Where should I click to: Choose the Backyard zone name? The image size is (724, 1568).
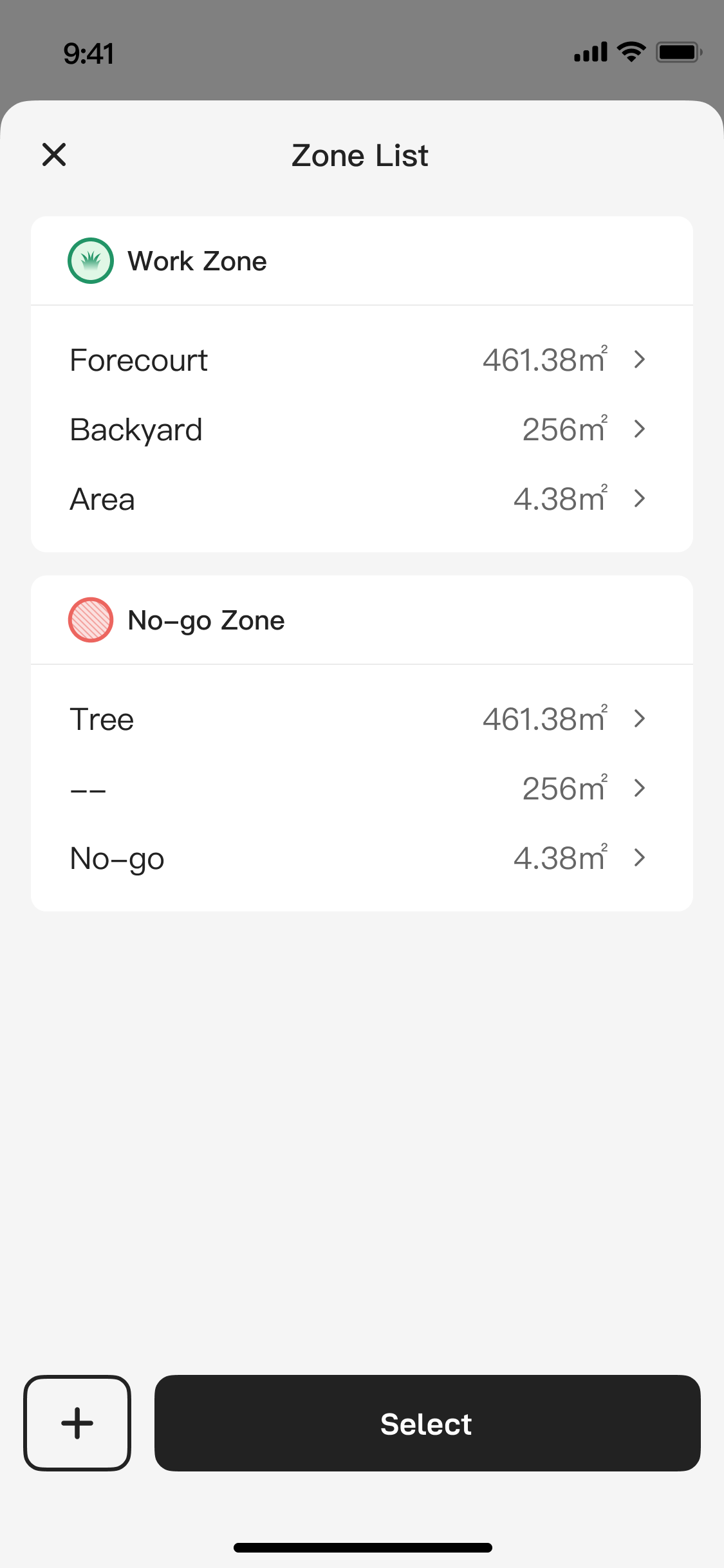136,430
